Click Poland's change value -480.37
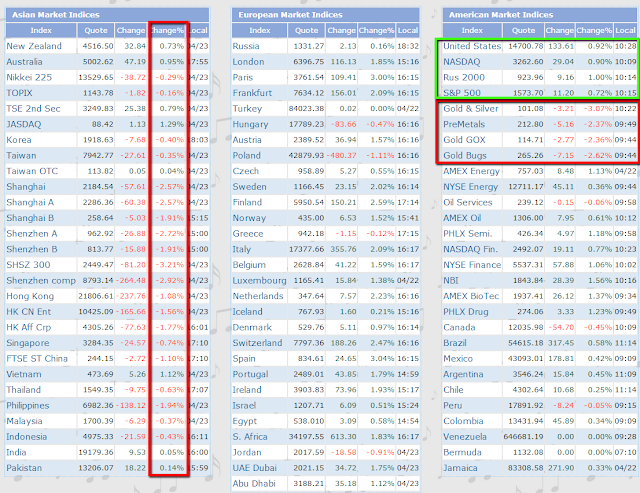 pyautogui.click(x=341, y=155)
